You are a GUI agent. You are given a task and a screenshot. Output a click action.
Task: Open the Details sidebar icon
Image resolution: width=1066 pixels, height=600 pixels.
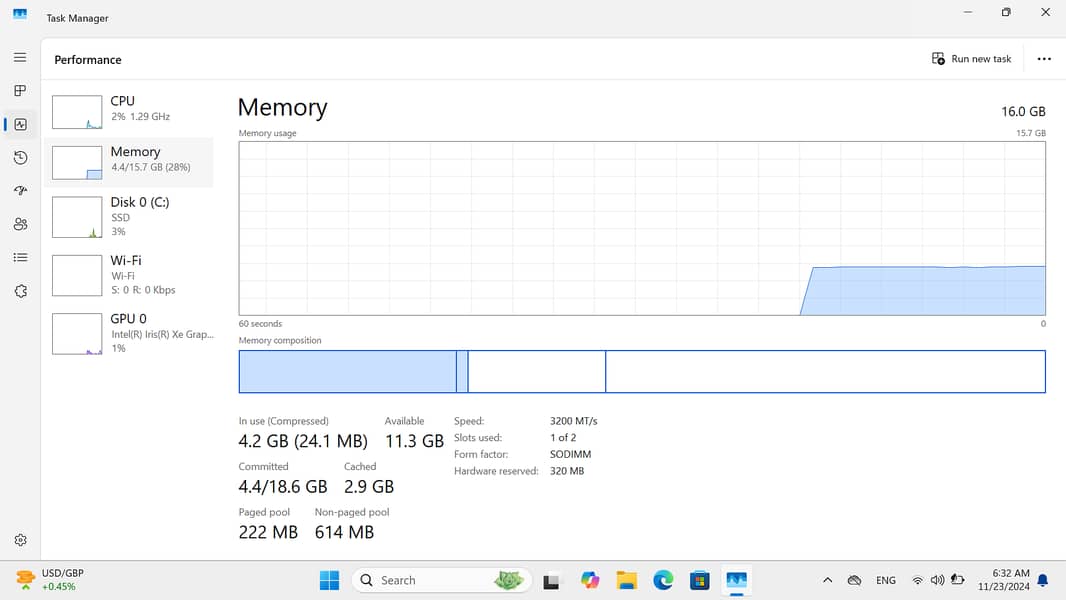pyautogui.click(x=20, y=258)
